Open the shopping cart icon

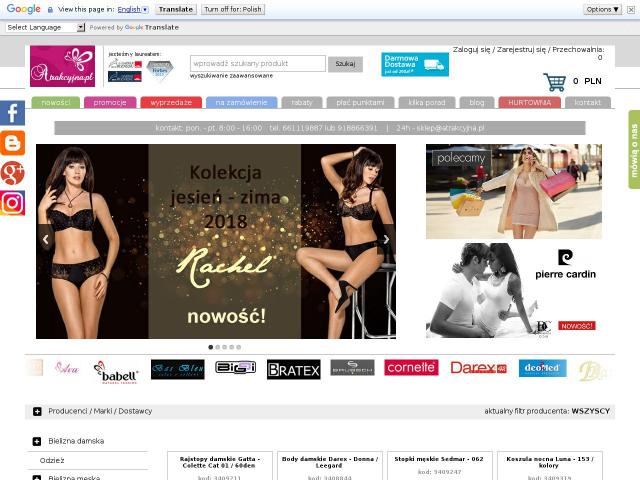pyautogui.click(x=554, y=82)
